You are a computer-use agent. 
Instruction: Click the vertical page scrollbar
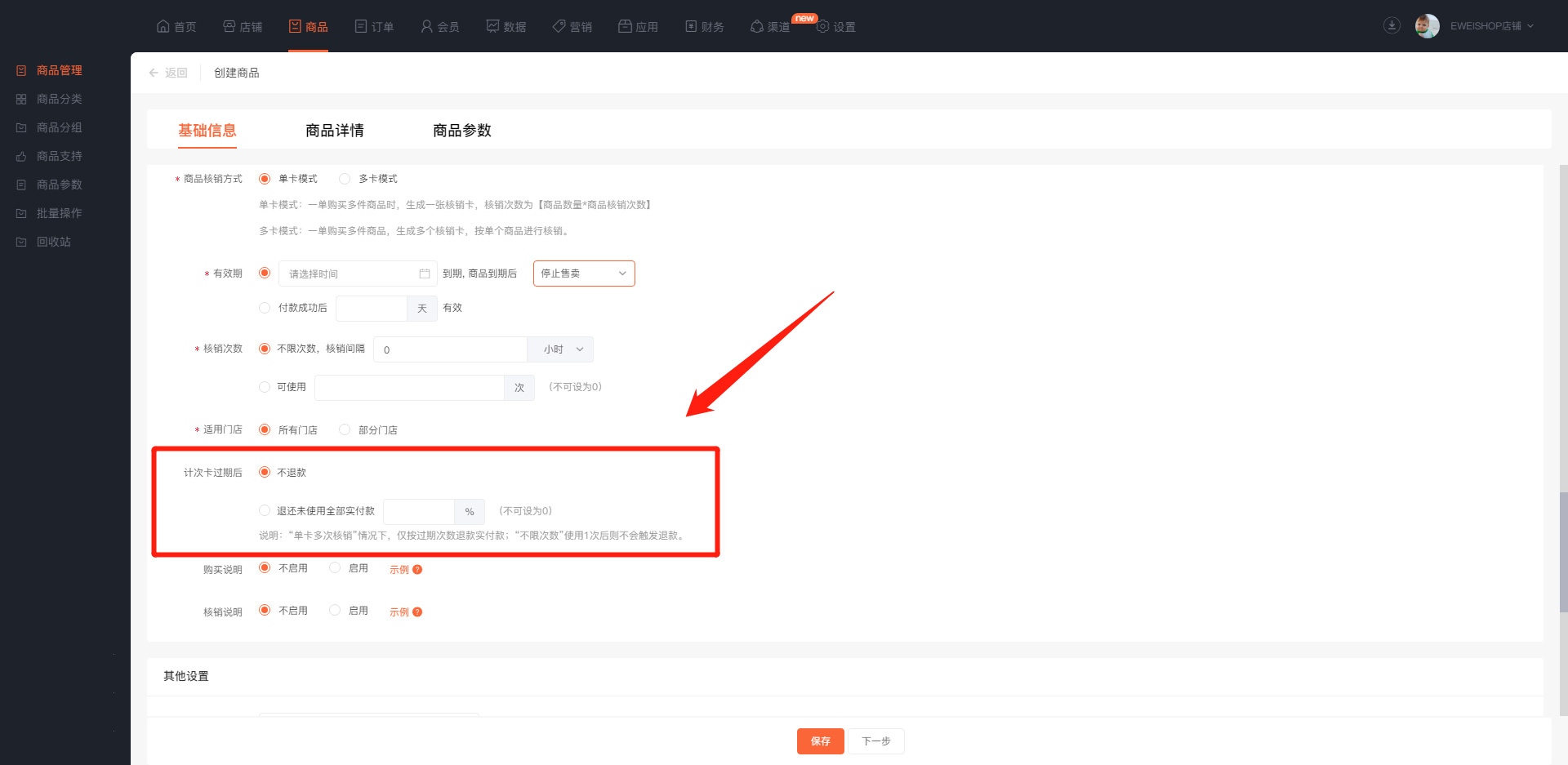1563,551
